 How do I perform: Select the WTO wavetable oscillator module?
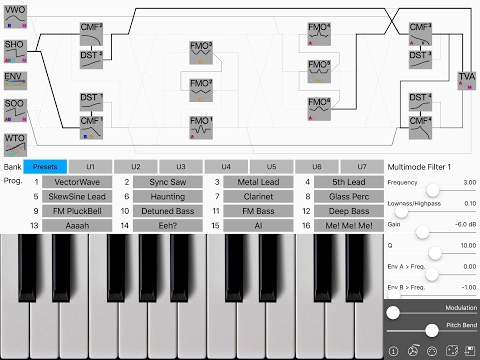pyautogui.click(x=15, y=145)
